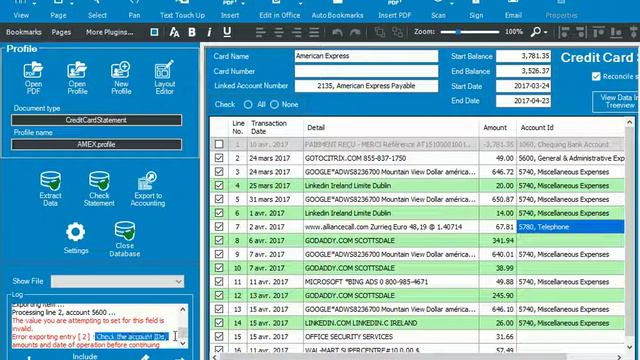Create a New Profile
Viewport: 640px width, 360px height.
[121, 78]
